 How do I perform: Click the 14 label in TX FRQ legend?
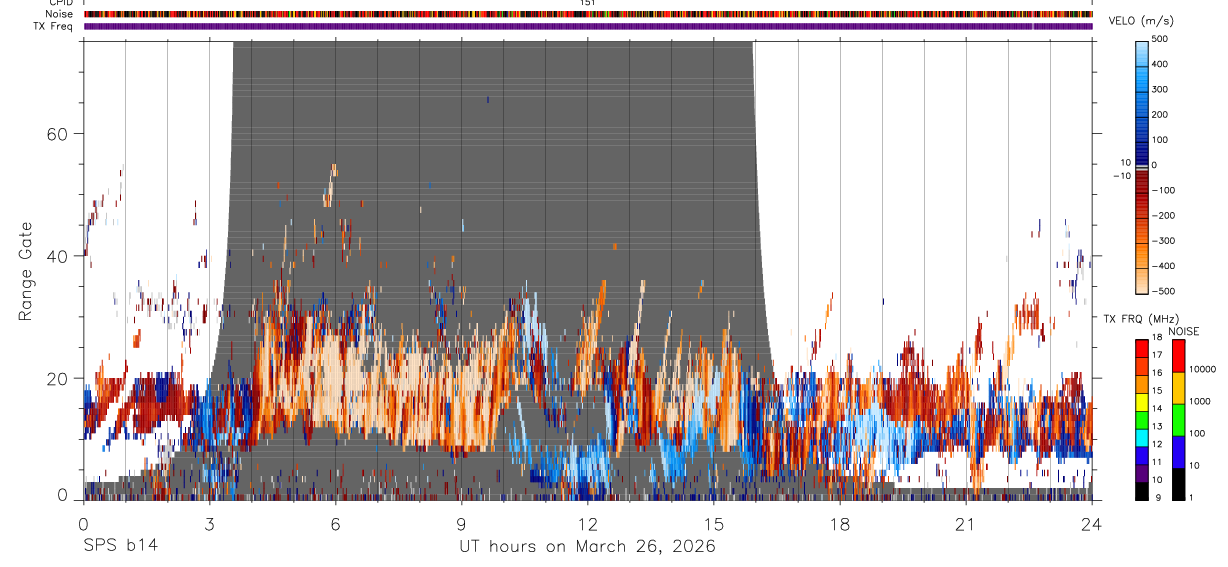pos(1157,409)
